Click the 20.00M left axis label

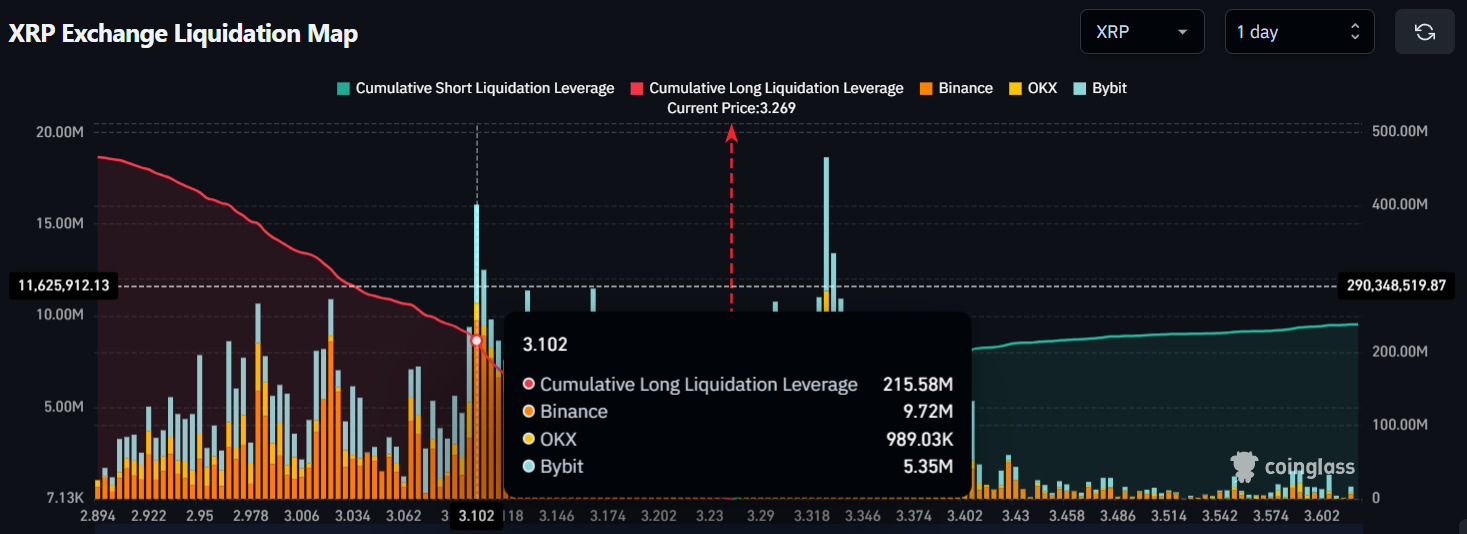(x=60, y=132)
